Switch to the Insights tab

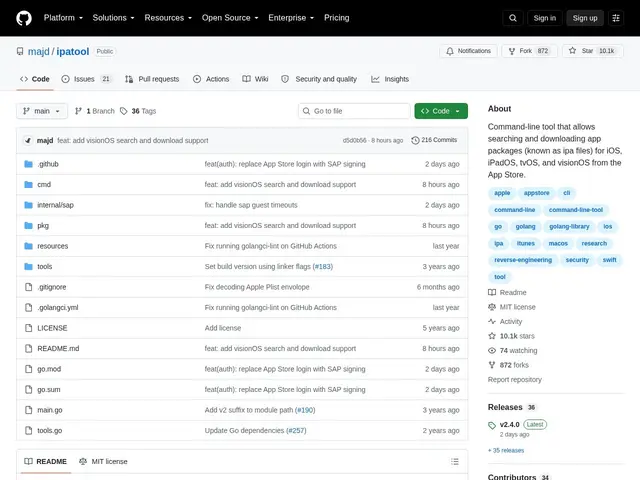(x=390, y=79)
